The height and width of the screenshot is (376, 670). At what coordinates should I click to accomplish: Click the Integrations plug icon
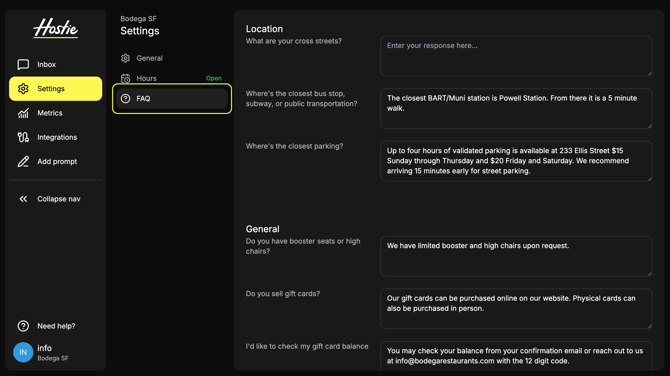pos(23,137)
